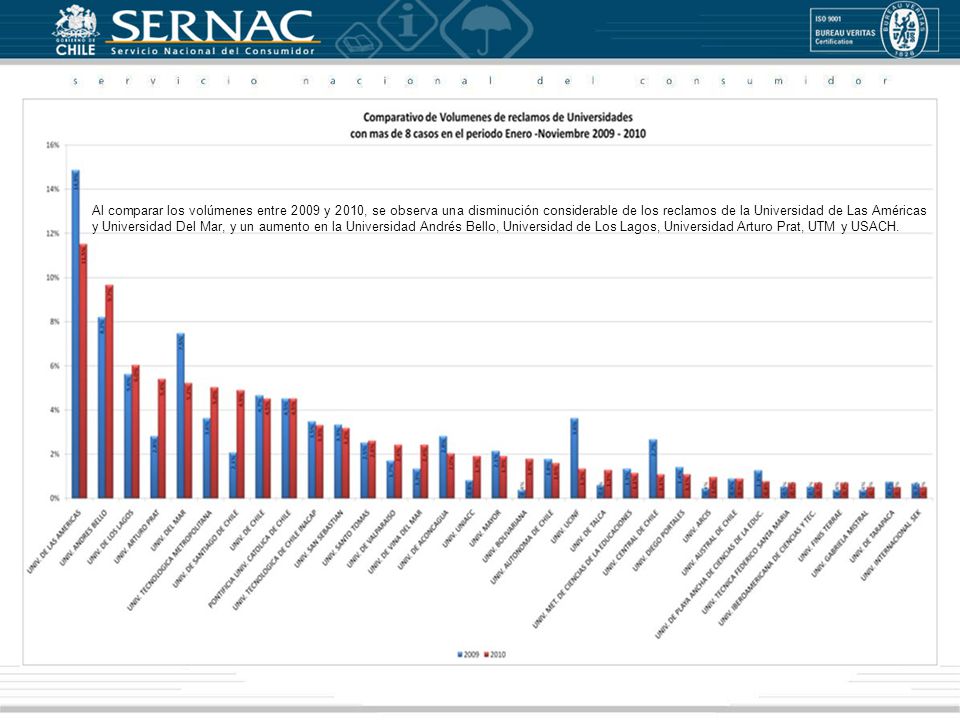Click the 'Servicio Nacional del Consumidor' tagline under SERNAC
The image size is (960, 720).
tap(212, 51)
